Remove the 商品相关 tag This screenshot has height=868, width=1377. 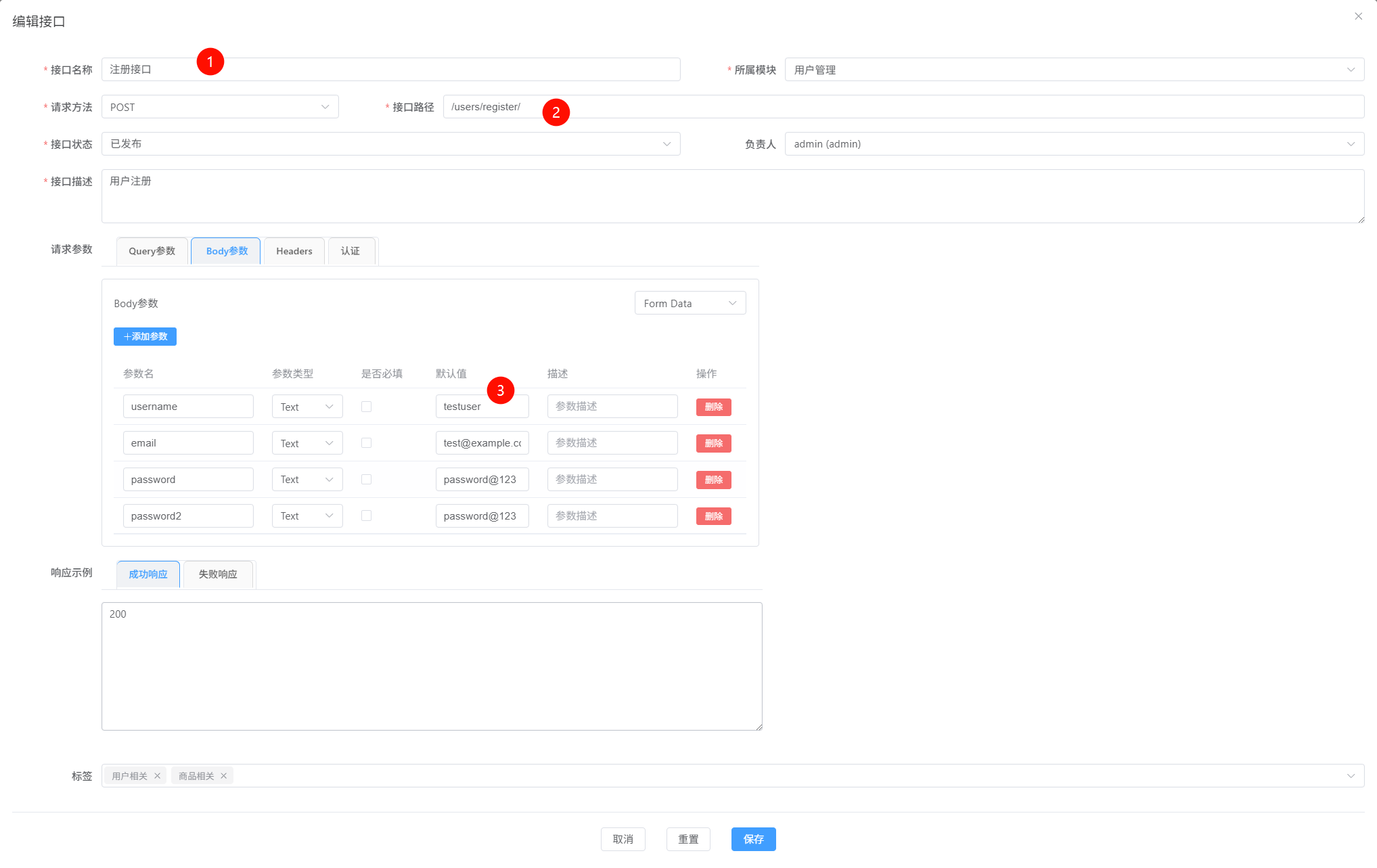(x=223, y=776)
